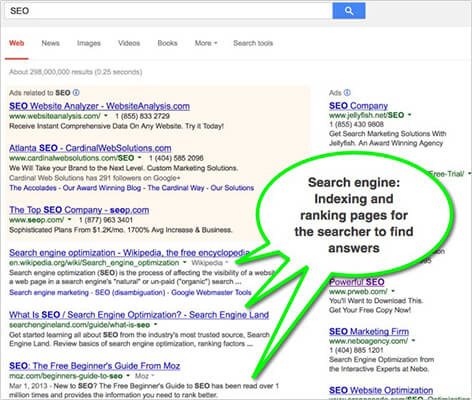
Task: Open the 'SEO Company' sidebar ad
Action: 358,106
